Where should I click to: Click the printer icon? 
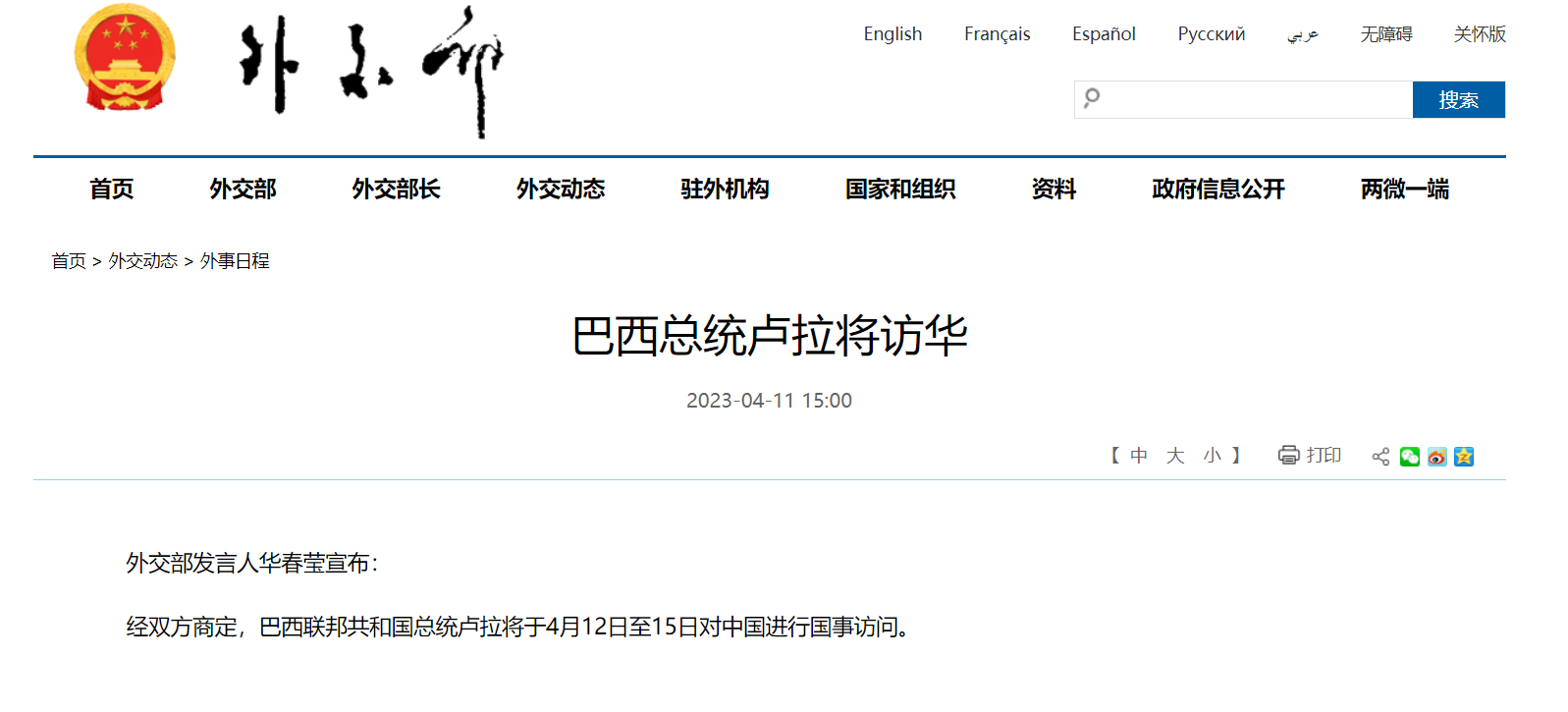(1288, 455)
